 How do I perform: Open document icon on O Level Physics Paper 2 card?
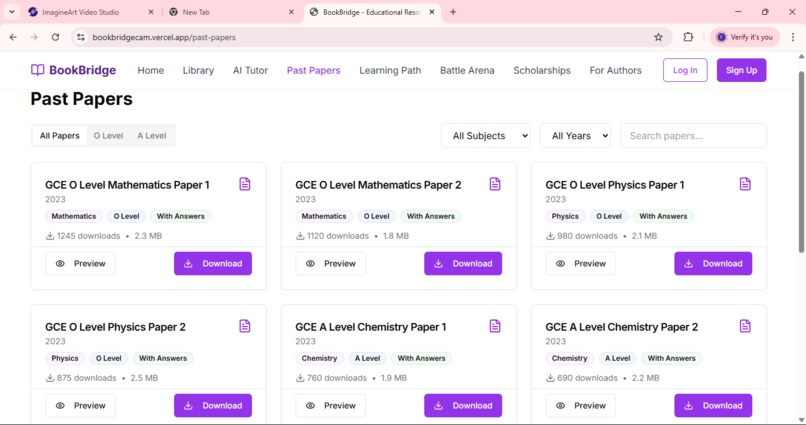(245, 326)
